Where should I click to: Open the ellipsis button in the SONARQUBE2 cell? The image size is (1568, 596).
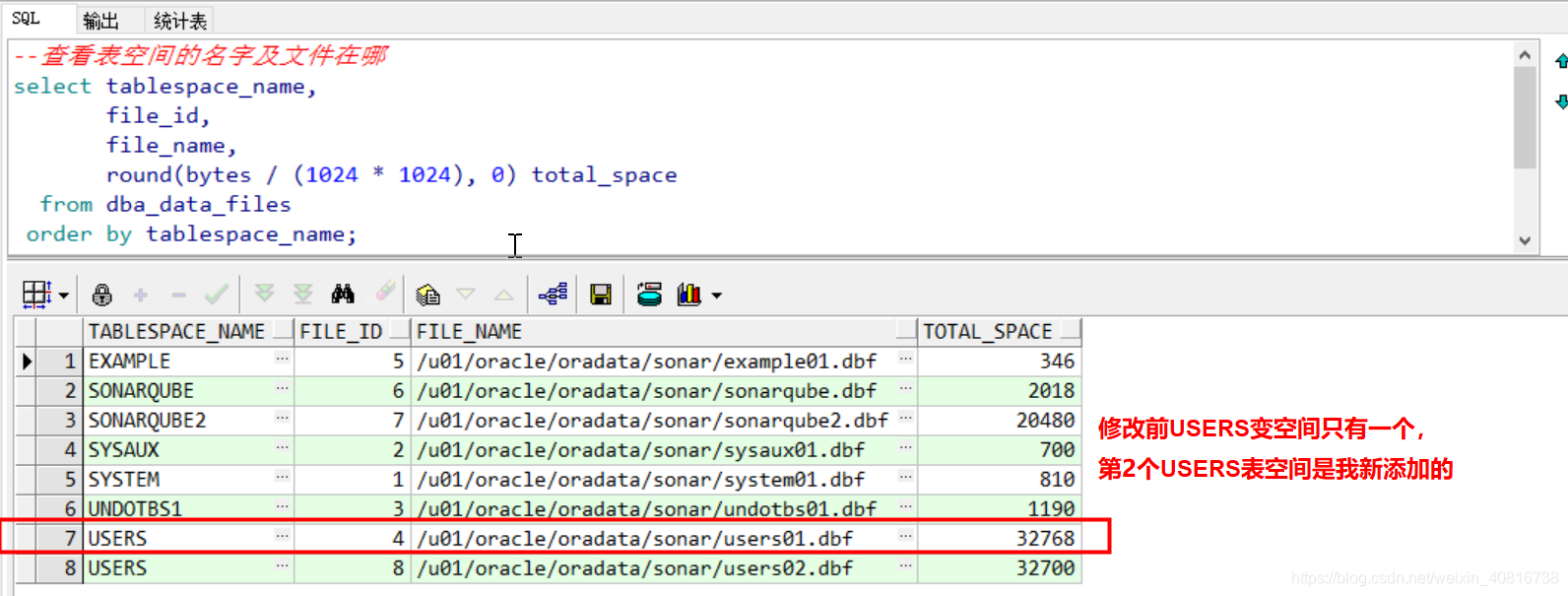(283, 418)
